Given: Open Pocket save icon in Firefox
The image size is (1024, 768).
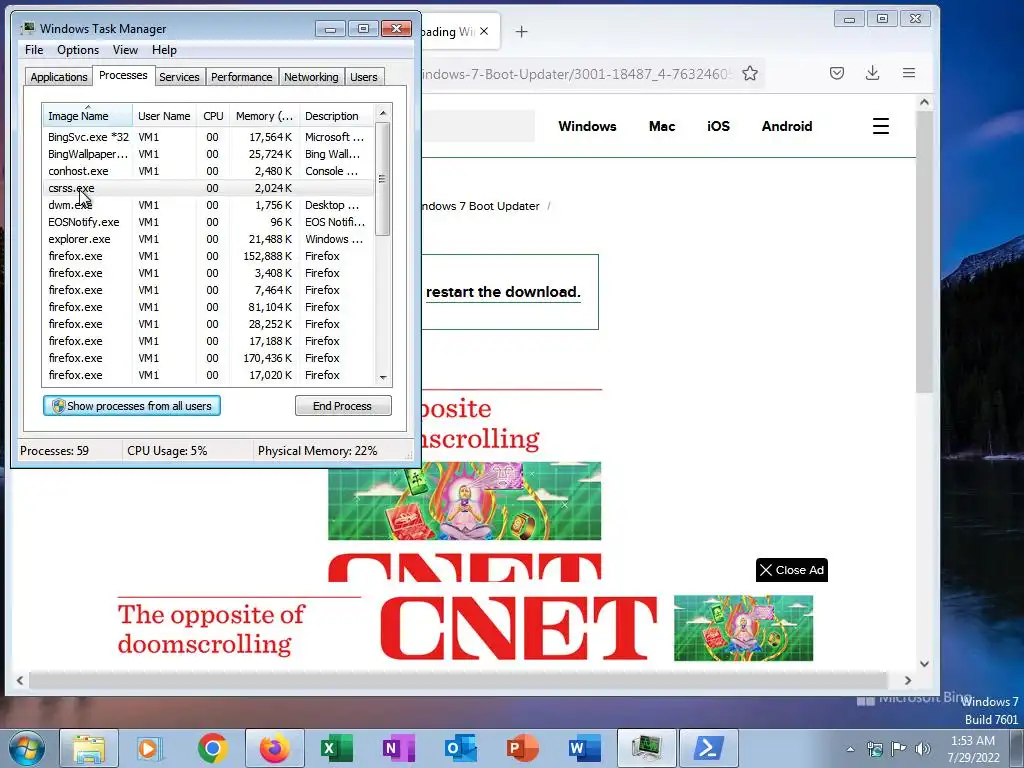Looking at the screenshot, I should point(837,73).
